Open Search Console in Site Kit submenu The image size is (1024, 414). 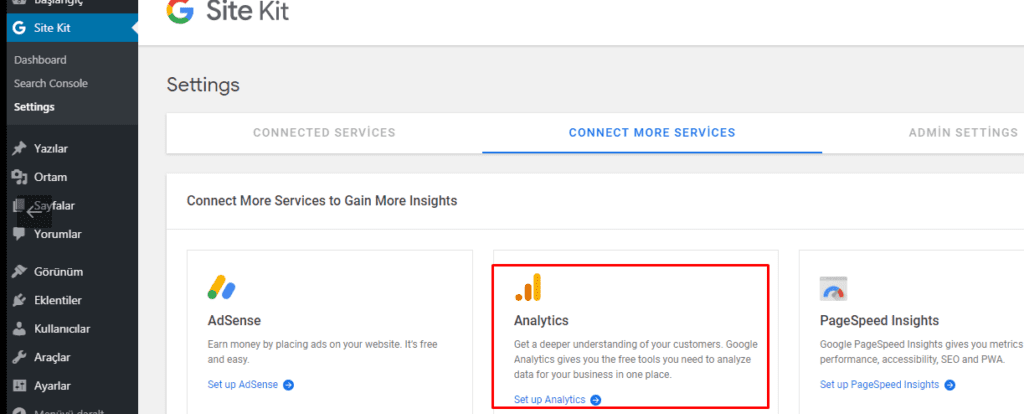(51, 84)
